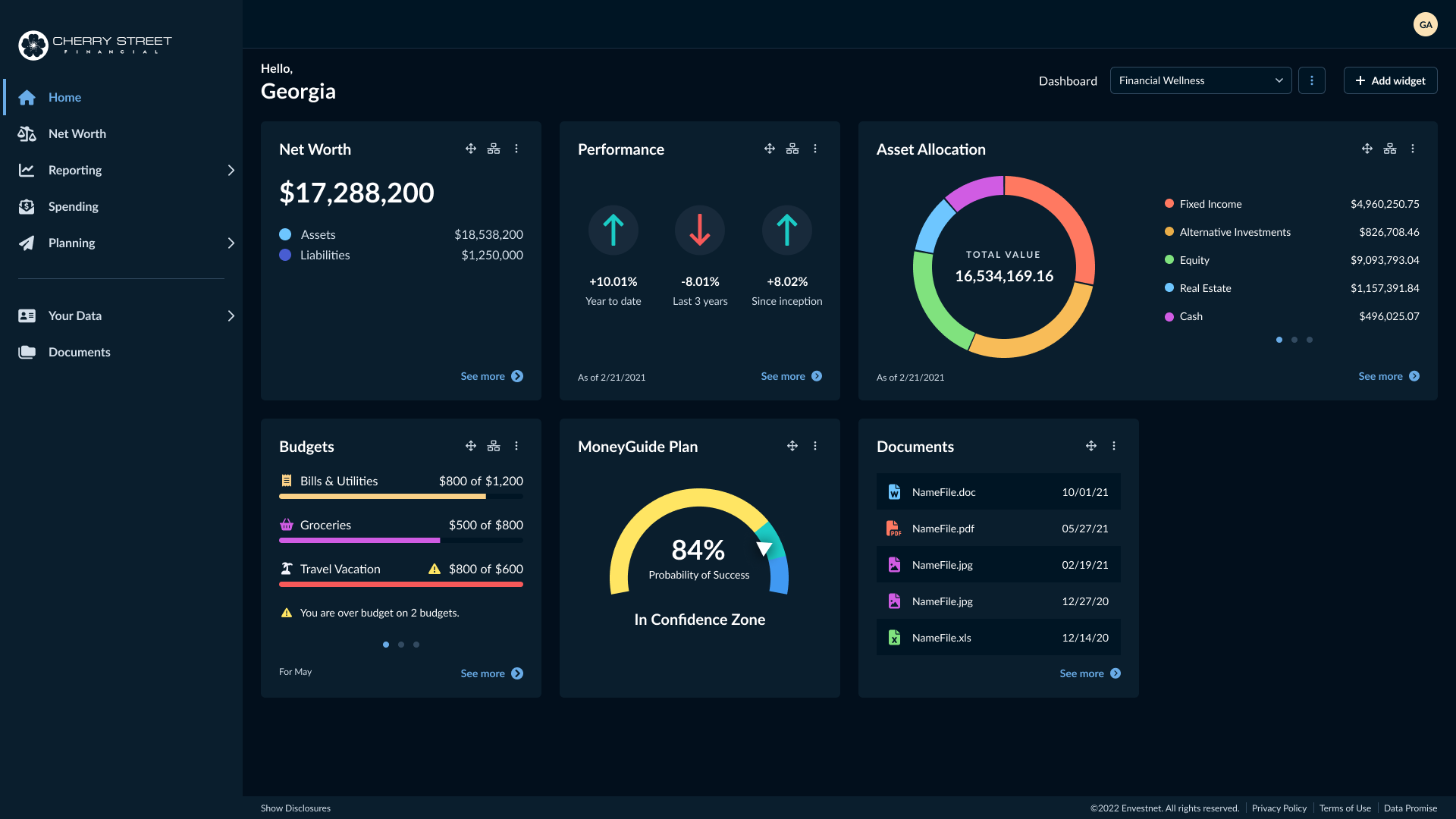Screen dimensions: 1456x819
Task: Click the Add widget button
Action: click(x=1391, y=80)
